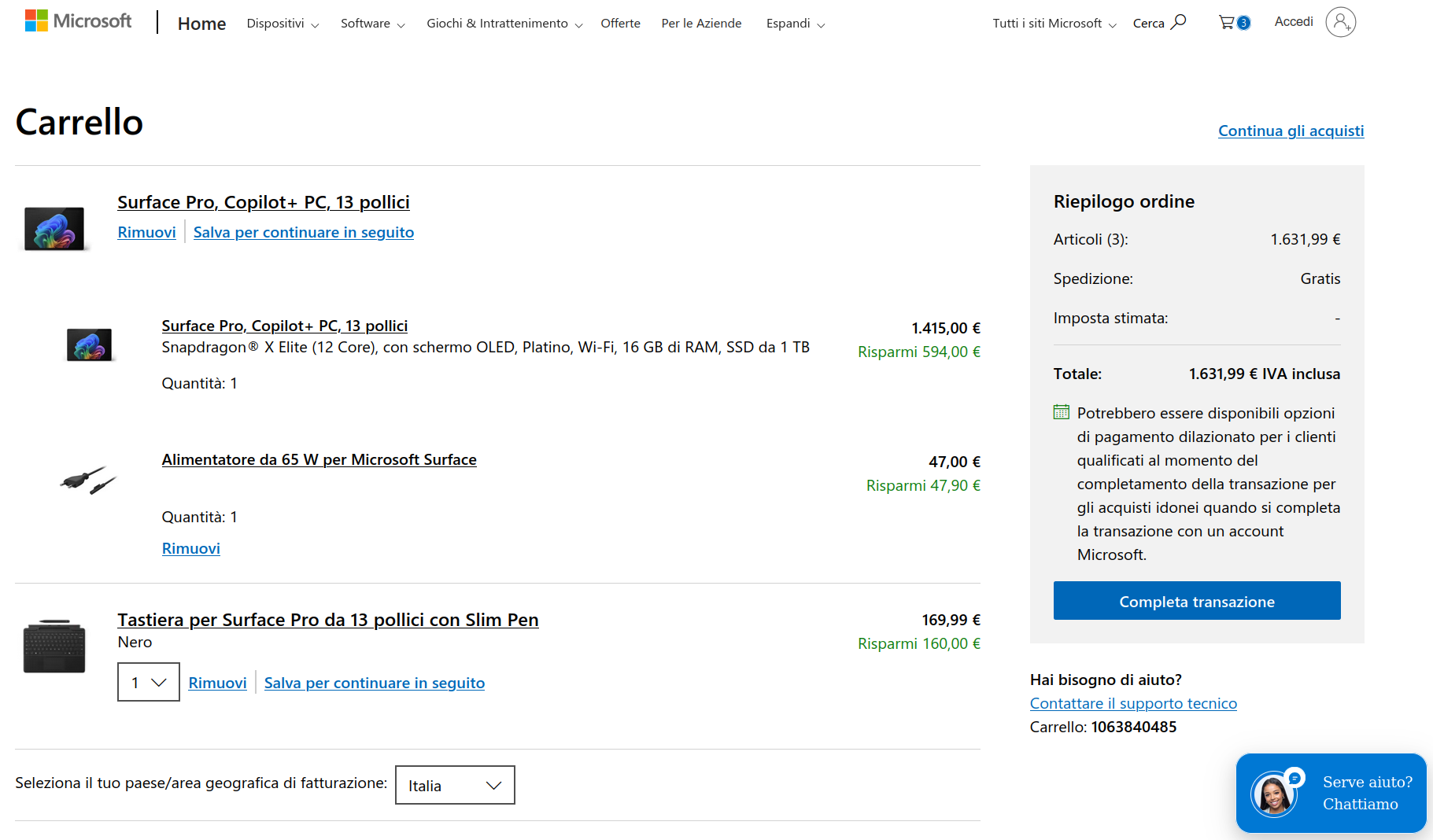Viewport: 1433px width, 840px height.
Task: Click the Surface Pro bundle thumbnail image
Action: coord(54,228)
